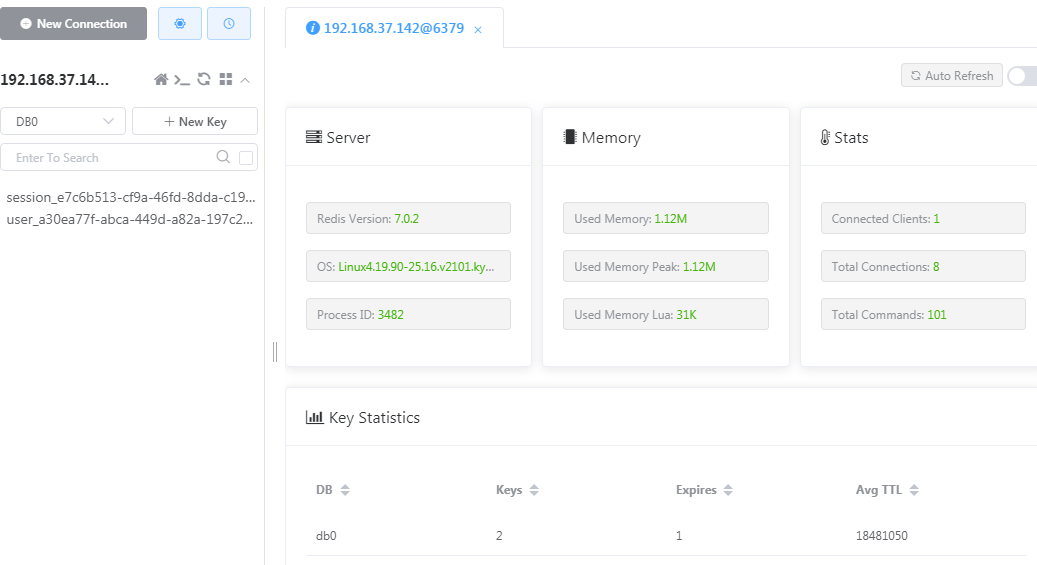
Task: Click the Server card icon
Action: [x=313, y=137]
